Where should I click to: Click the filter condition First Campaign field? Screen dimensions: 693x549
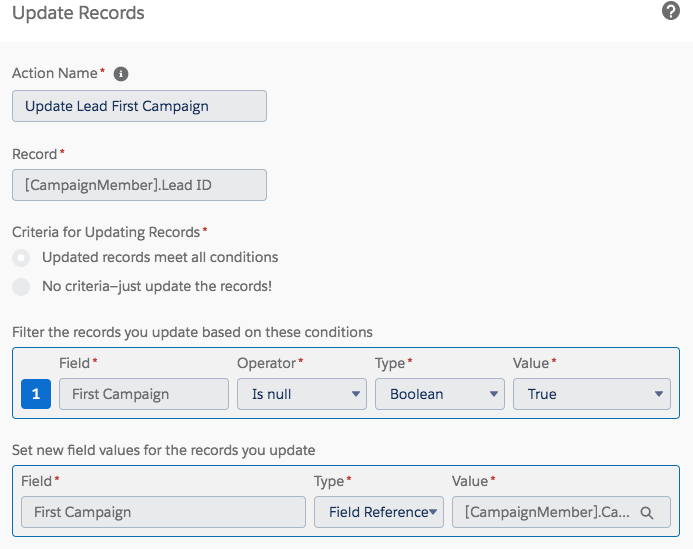[x=144, y=394]
